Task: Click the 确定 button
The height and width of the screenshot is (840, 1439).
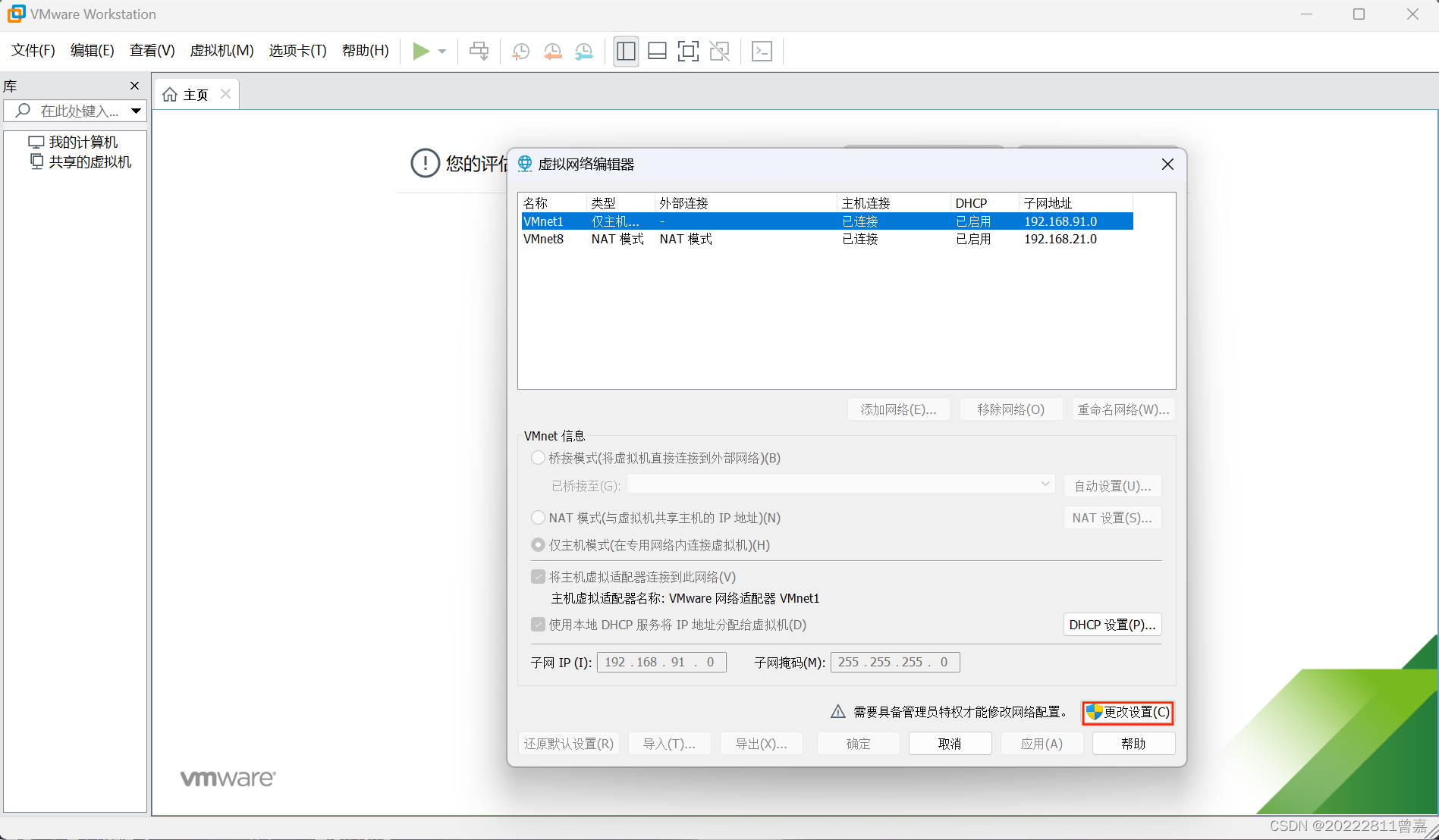Action: 859,744
